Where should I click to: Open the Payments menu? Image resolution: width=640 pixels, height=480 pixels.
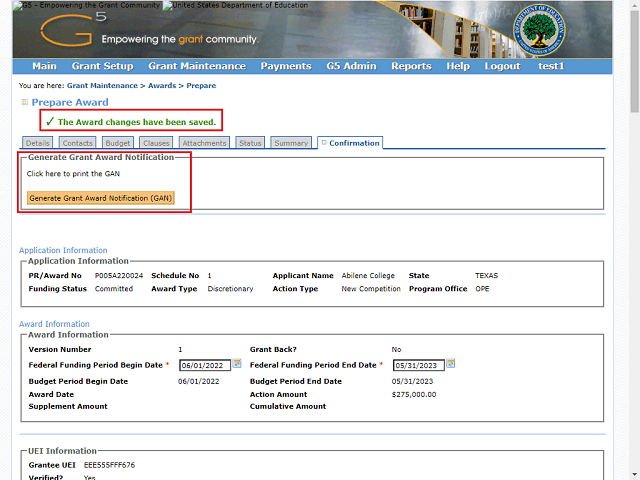(286, 66)
